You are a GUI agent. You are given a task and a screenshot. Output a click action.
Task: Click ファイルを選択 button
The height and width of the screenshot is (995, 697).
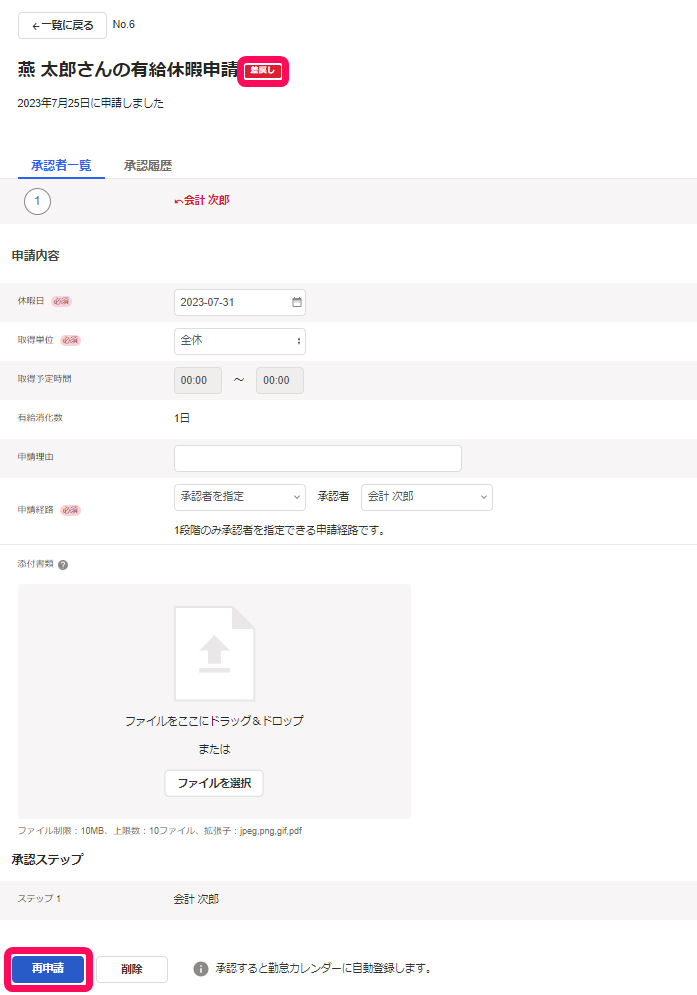(x=214, y=783)
